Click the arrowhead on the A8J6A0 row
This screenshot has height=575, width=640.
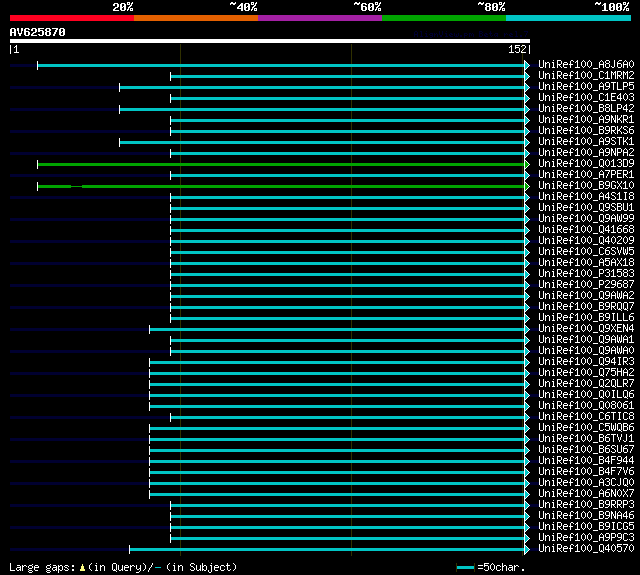[x=527, y=65]
